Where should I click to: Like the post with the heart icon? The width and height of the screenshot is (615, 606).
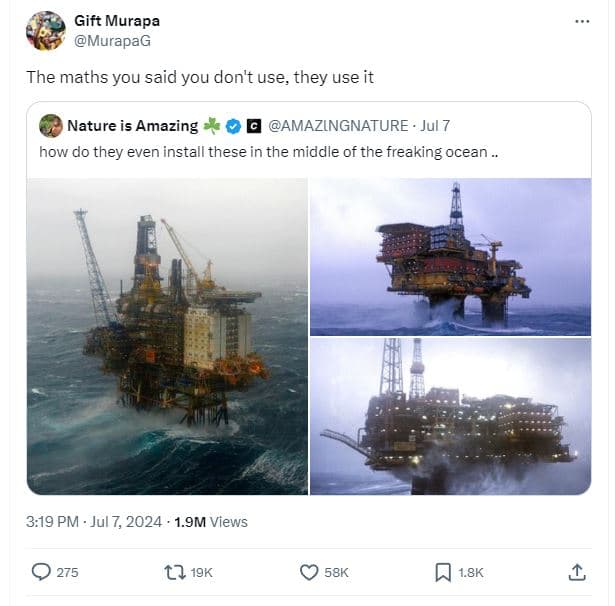pyautogui.click(x=310, y=572)
